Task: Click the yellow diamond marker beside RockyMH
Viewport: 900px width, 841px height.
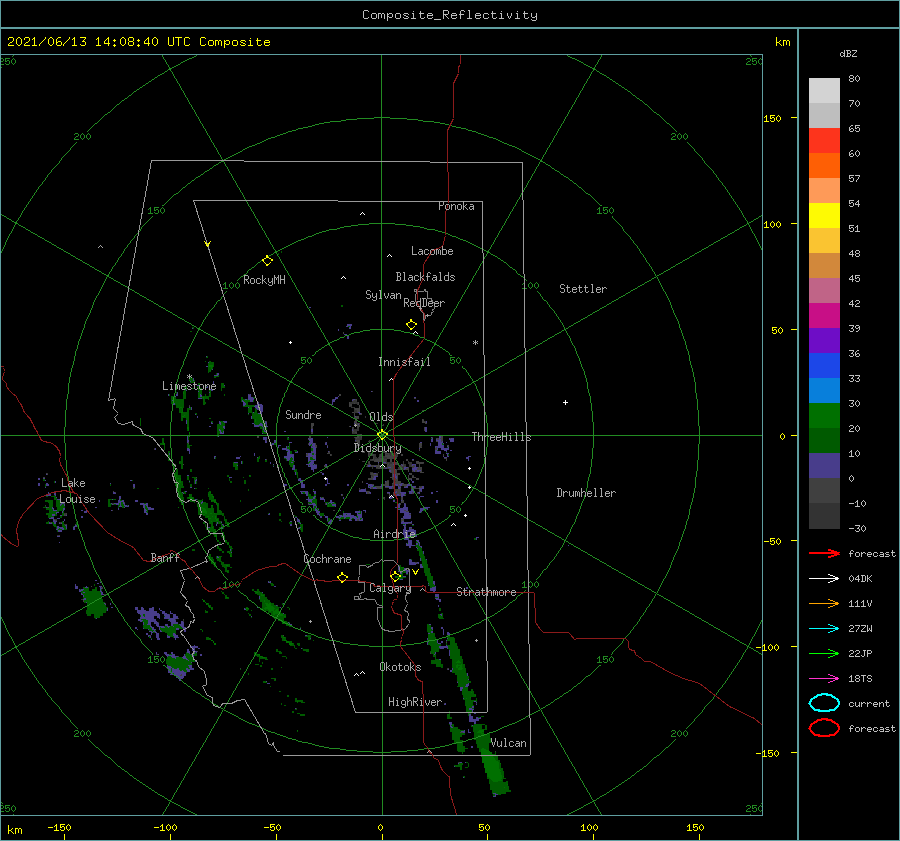Action: (x=267, y=261)
